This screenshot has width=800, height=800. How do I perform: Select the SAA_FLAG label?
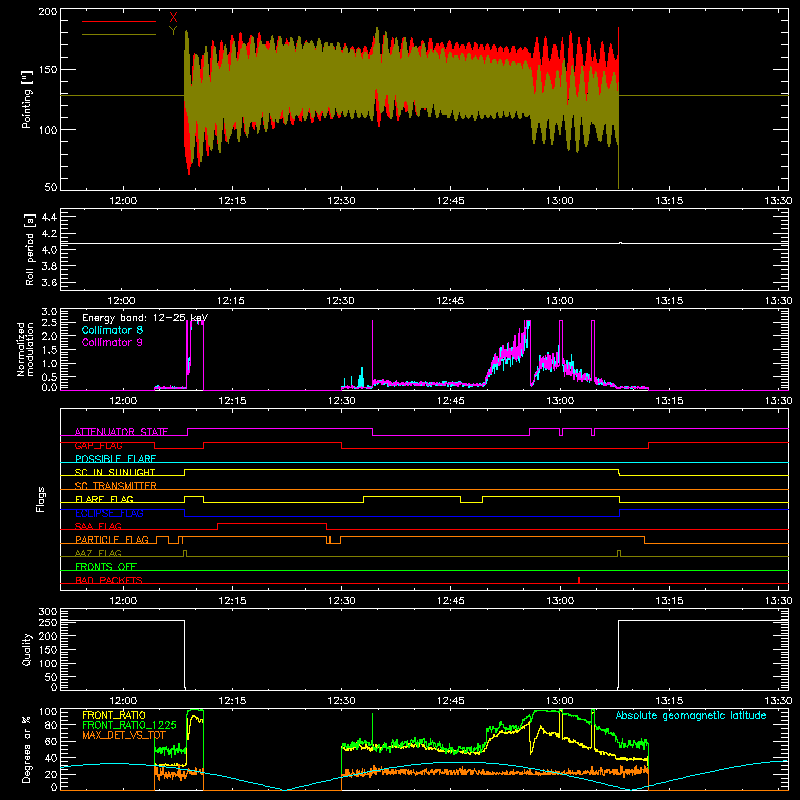pos(98,526)
